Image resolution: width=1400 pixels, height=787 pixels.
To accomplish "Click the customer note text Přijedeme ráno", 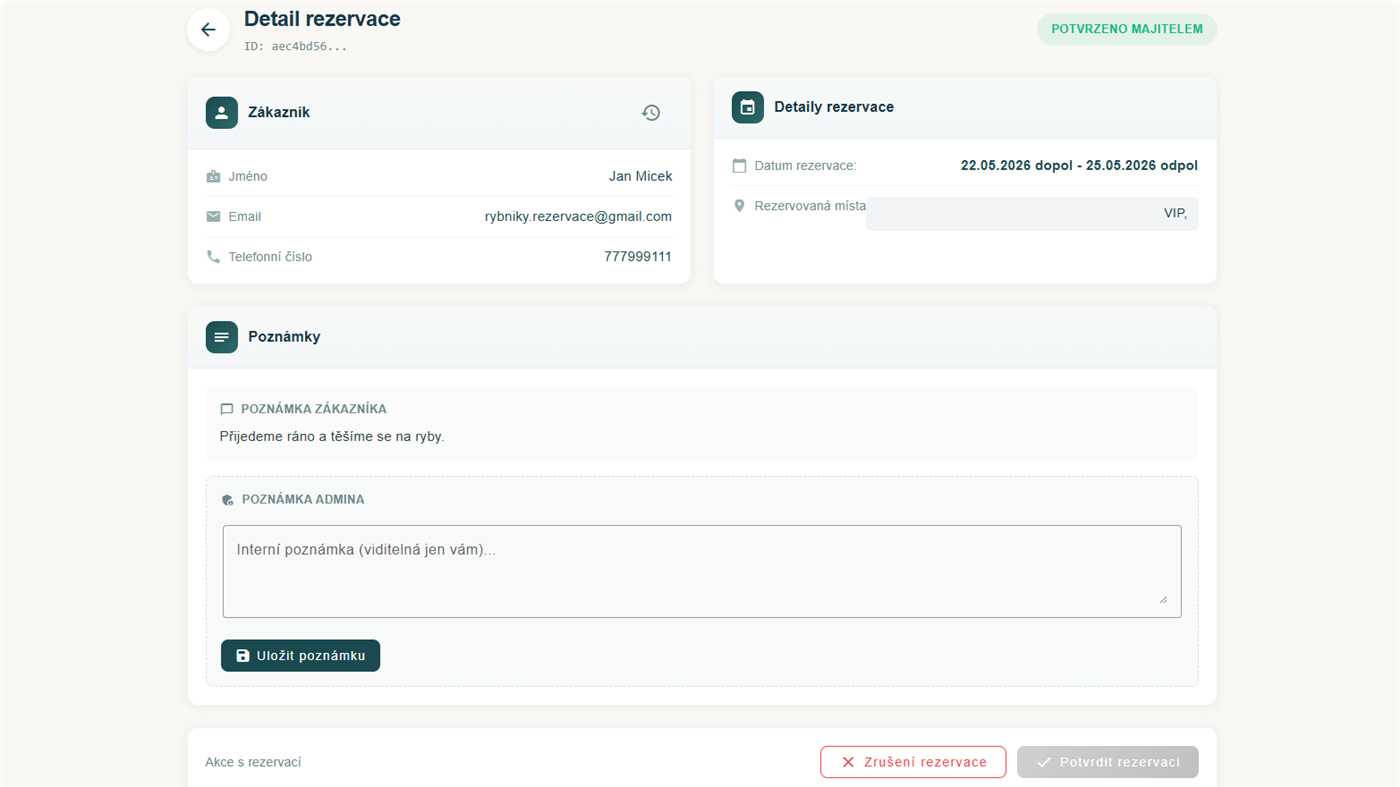I will pyautogui.click(x=332, y=437).
